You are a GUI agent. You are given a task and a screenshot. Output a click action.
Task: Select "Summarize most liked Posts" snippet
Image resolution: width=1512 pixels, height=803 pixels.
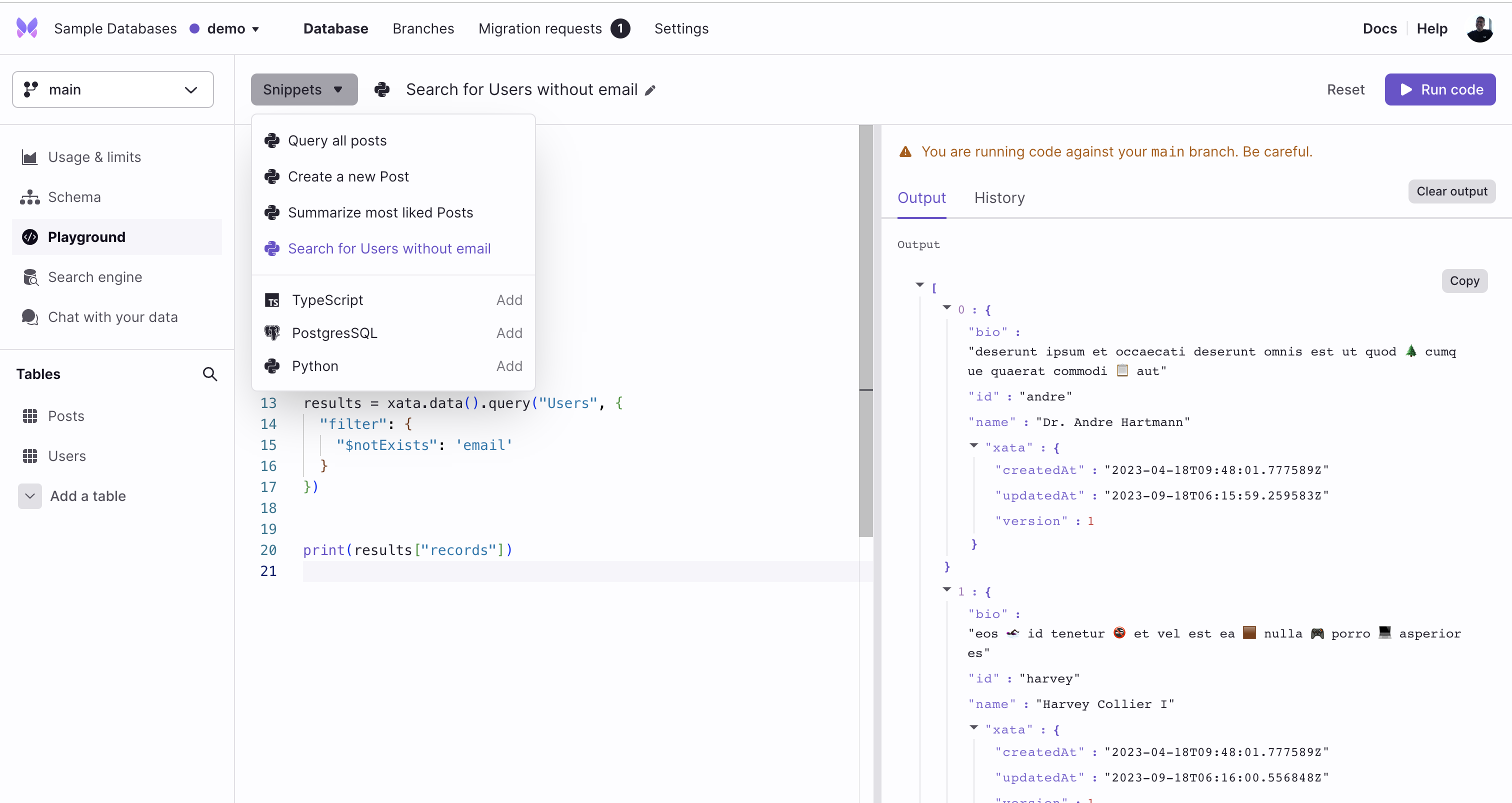click(x=380, y=212)
